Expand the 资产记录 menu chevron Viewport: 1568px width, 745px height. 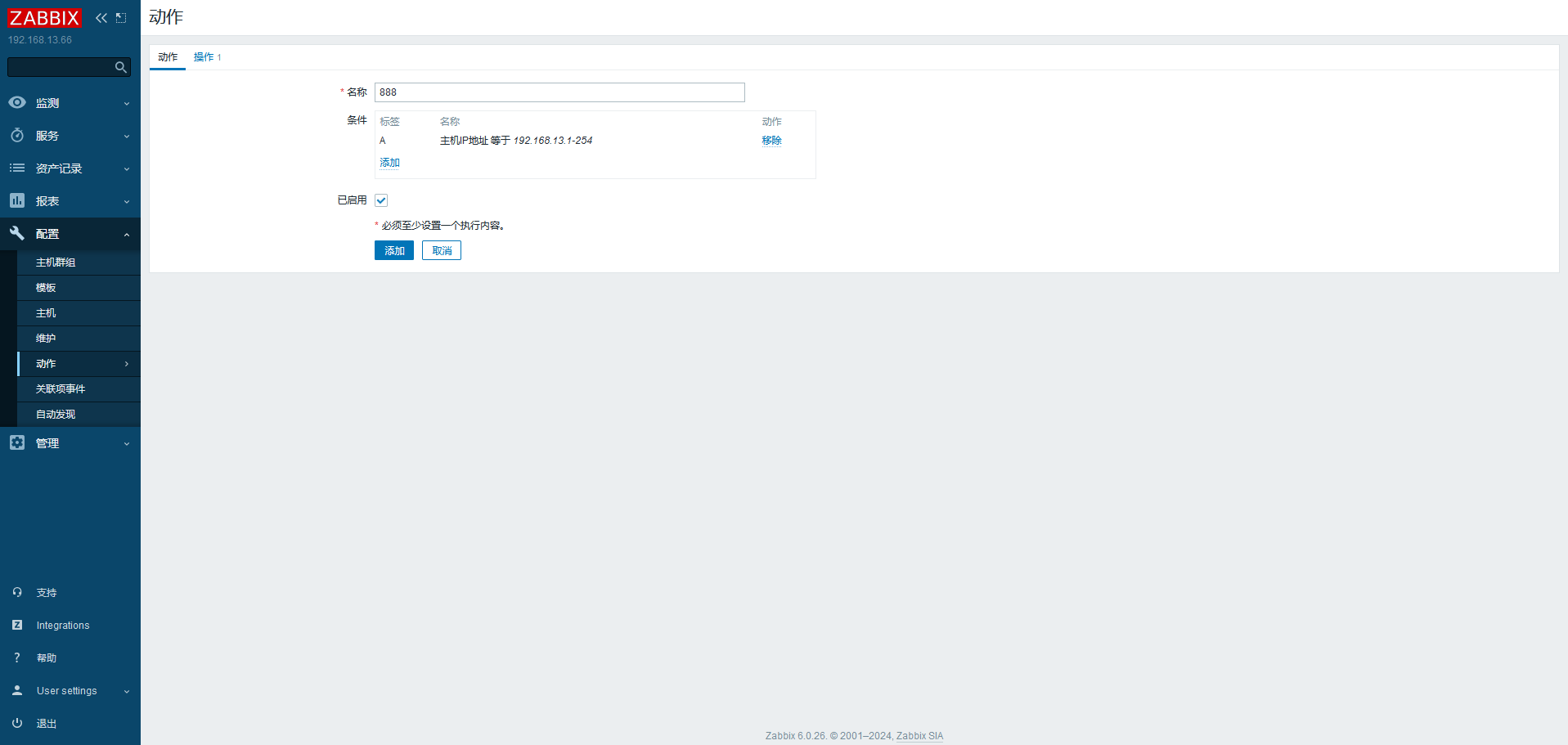[127, 169]
